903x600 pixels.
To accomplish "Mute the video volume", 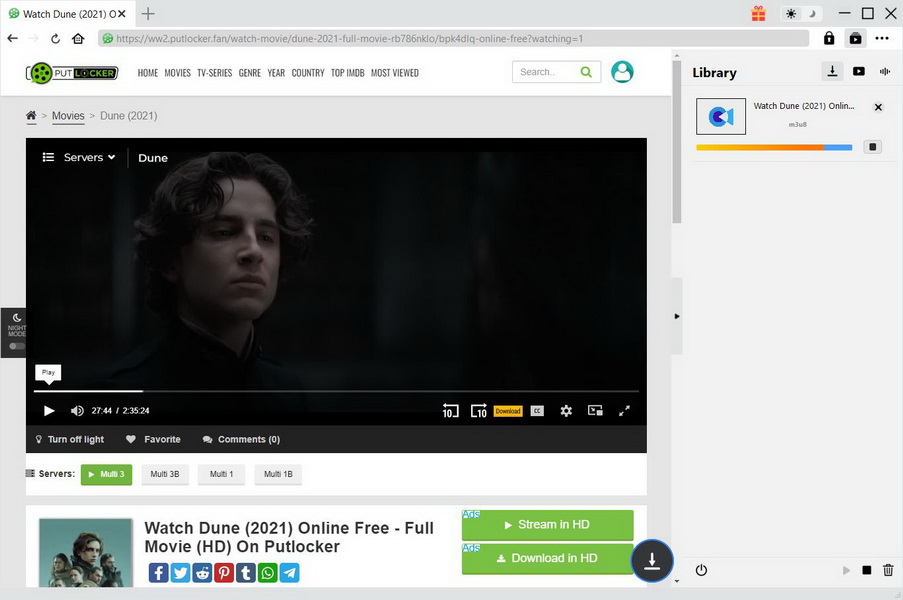I will click(77, 411).
